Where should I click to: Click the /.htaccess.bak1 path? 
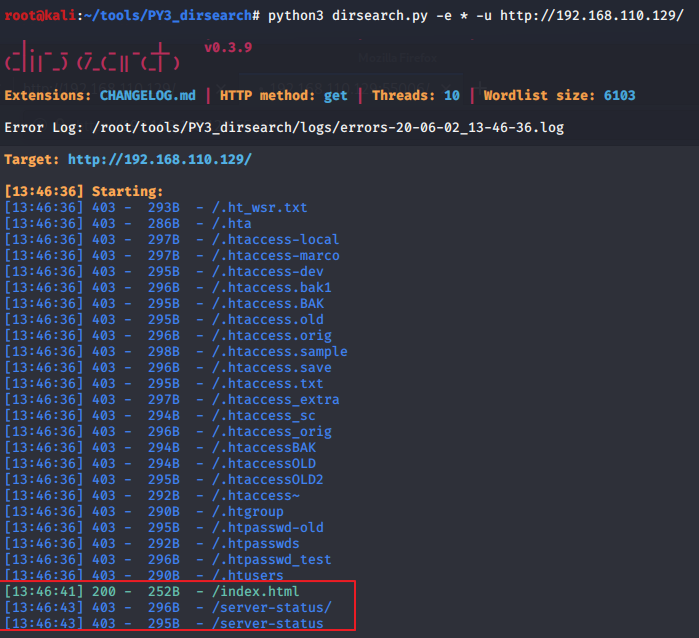(271, 288)
